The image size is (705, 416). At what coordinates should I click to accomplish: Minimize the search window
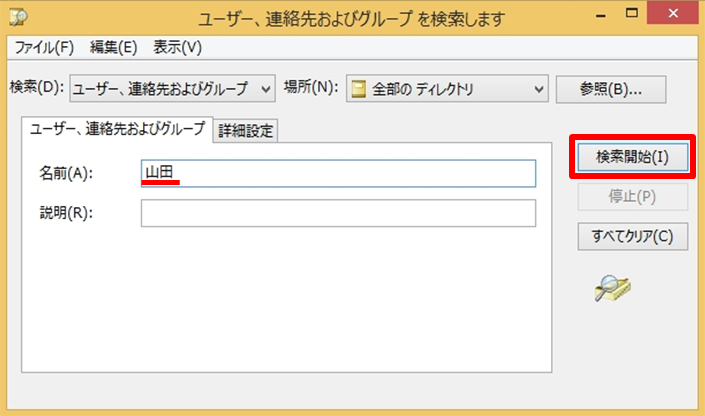[600, 15]
